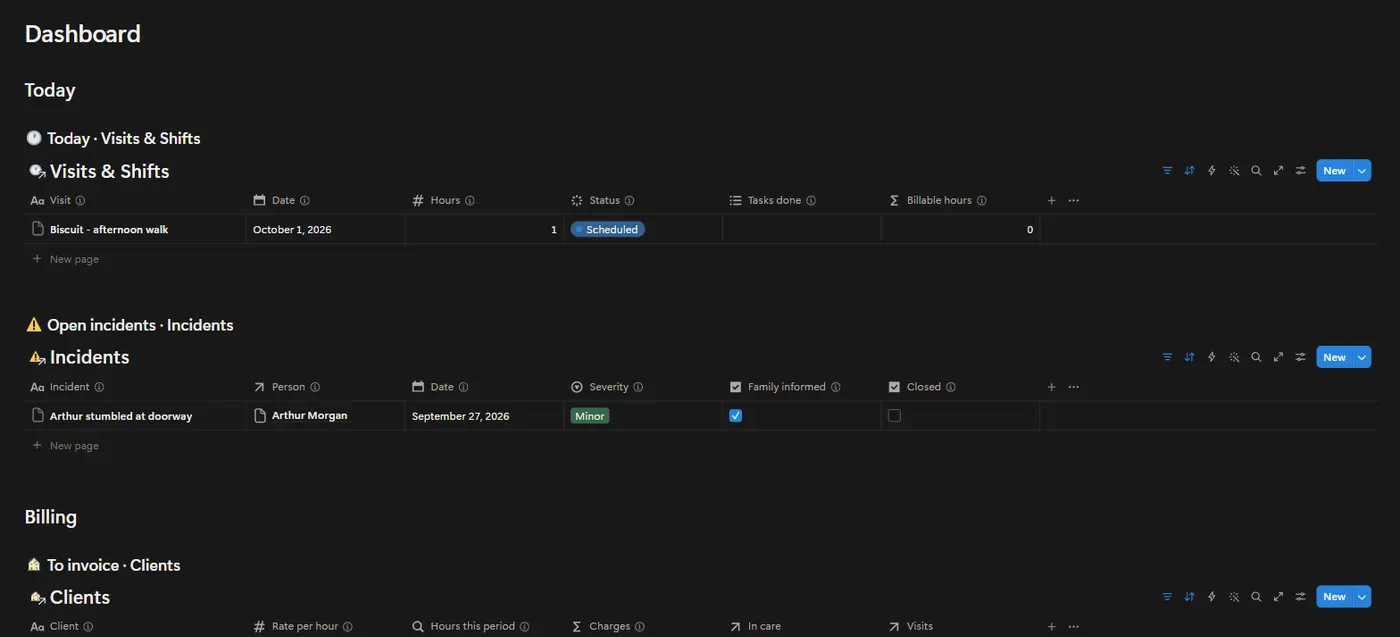Add New page under Arthur stumbled at doorway

(65, 446)
